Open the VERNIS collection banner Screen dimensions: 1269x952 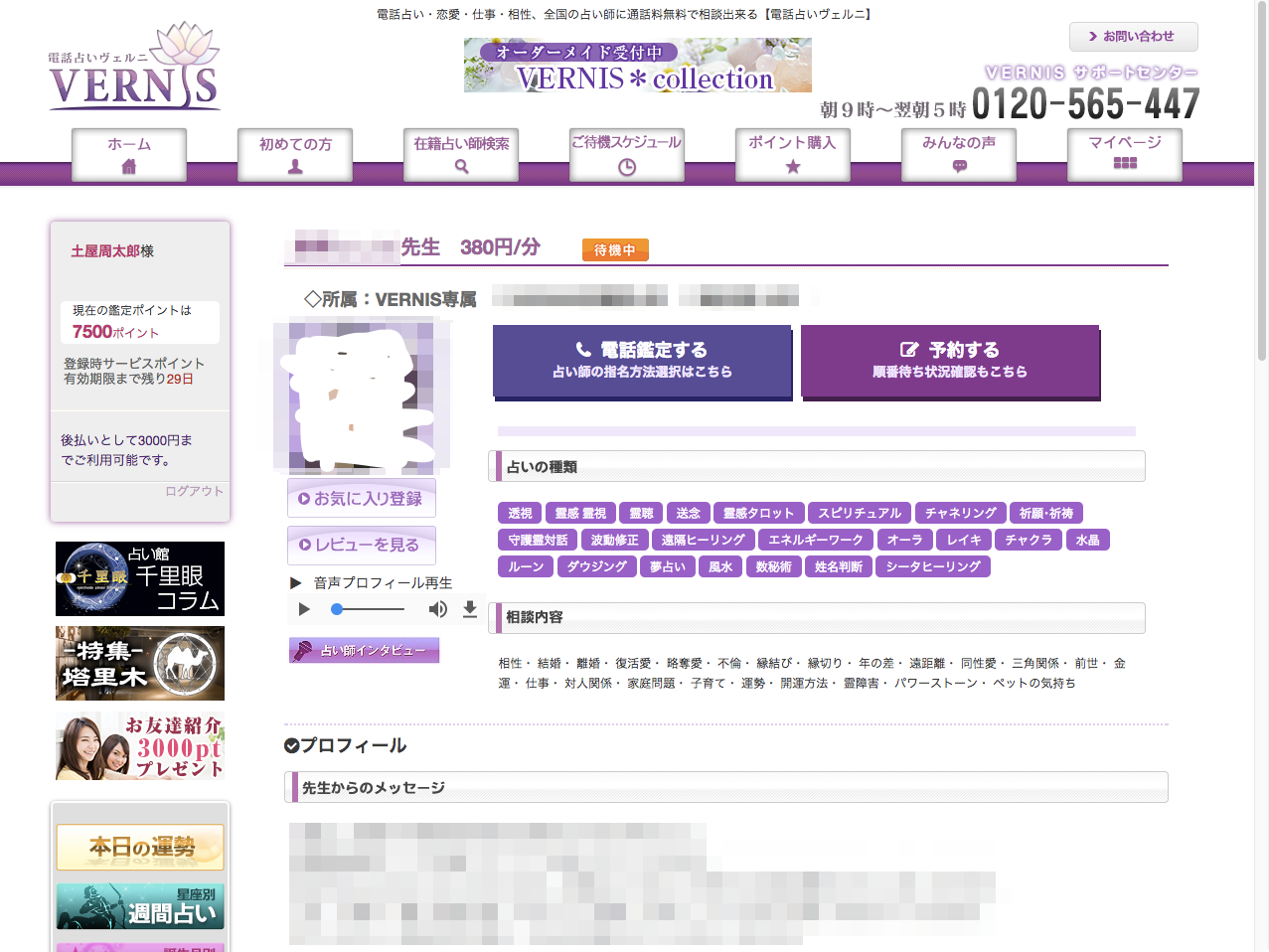(638, 66)
